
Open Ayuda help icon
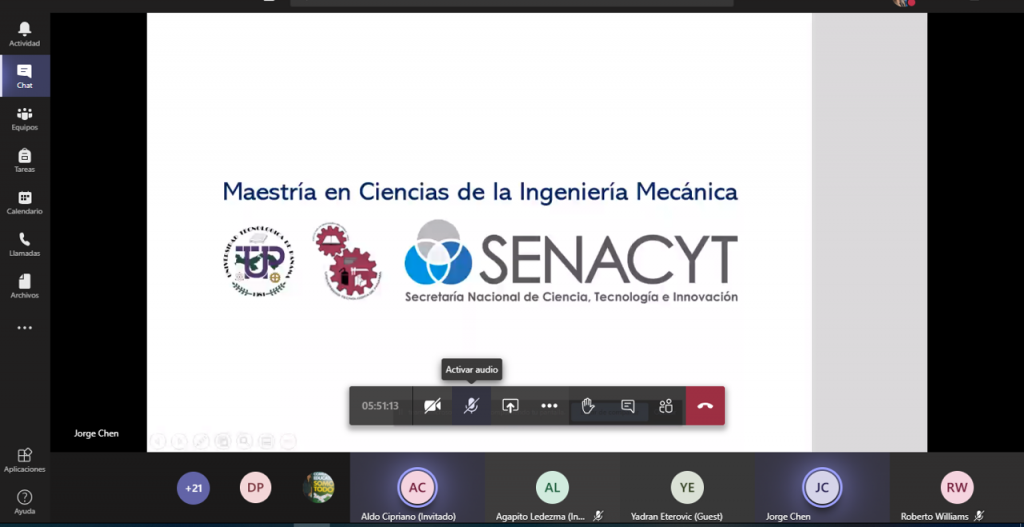point(25,502)
